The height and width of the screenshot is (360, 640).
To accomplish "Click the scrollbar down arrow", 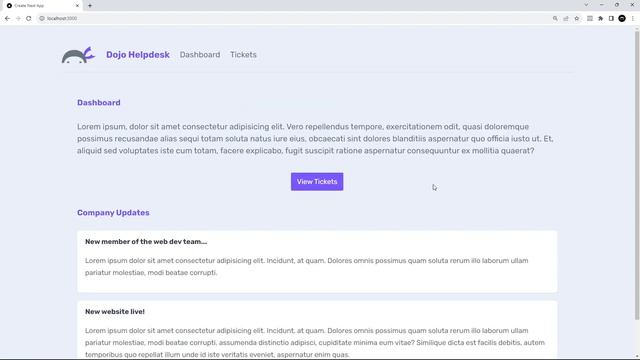I will point(637,356).
